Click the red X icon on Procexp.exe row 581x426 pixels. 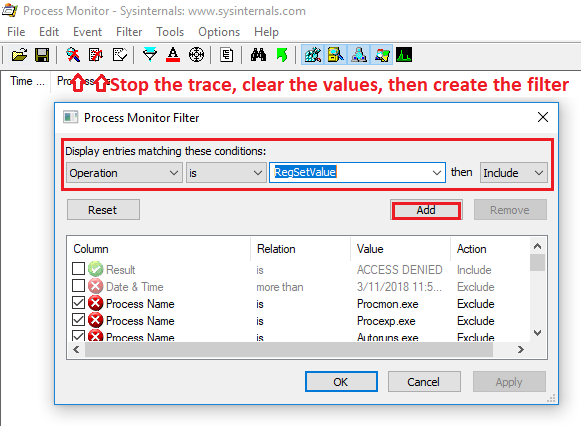[x=96, y=320]
